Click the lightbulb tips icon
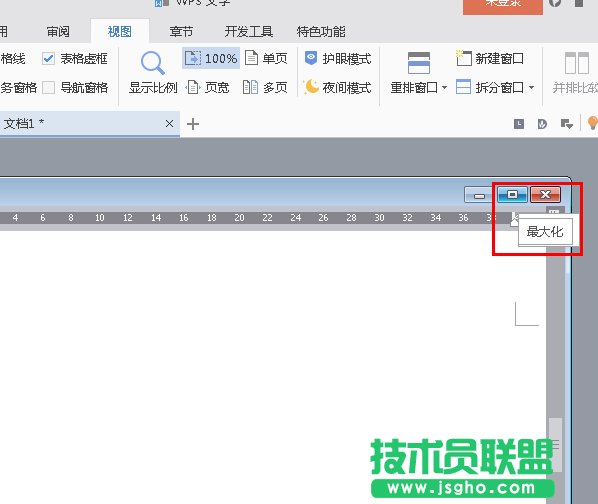This screenshot has height=504, width=598. click(592, 124)
